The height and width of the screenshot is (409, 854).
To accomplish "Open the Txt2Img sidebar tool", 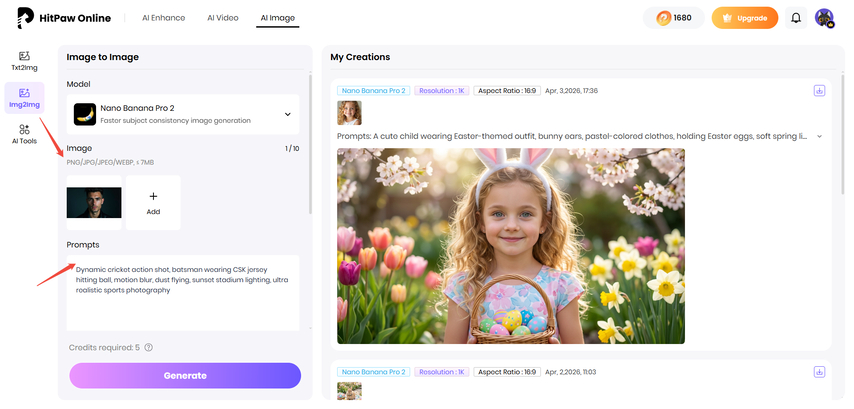I will click(x=24, y=61).
